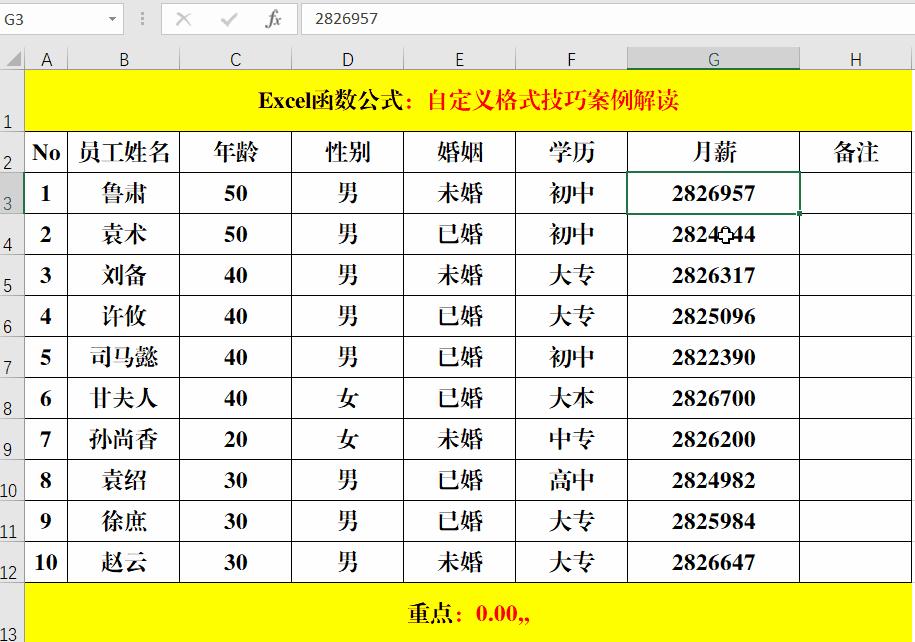
Task: Select column G by its header
Action: (x=713, y=59)
